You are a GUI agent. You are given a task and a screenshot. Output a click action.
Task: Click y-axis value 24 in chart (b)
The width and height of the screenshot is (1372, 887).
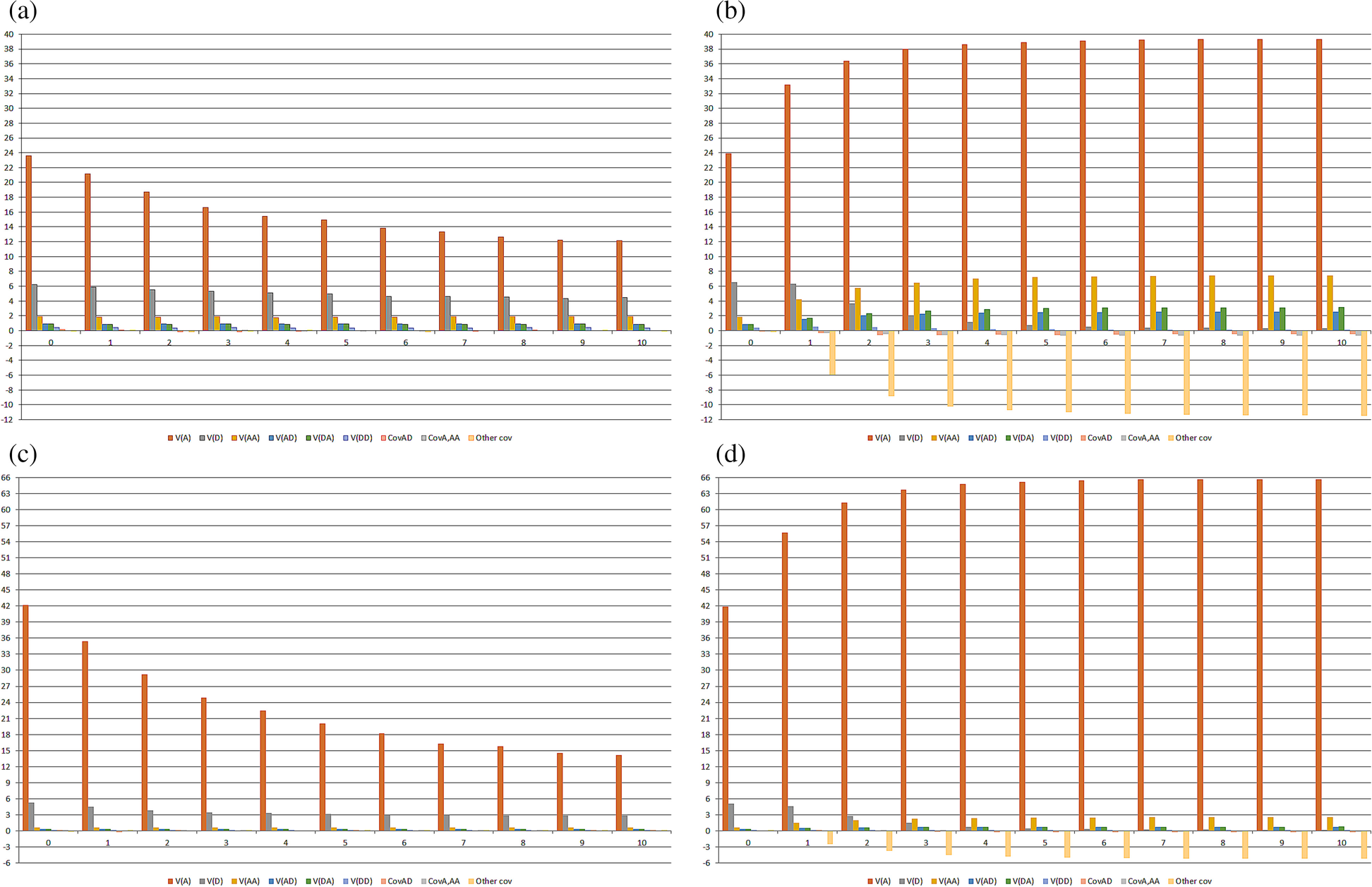709,152
